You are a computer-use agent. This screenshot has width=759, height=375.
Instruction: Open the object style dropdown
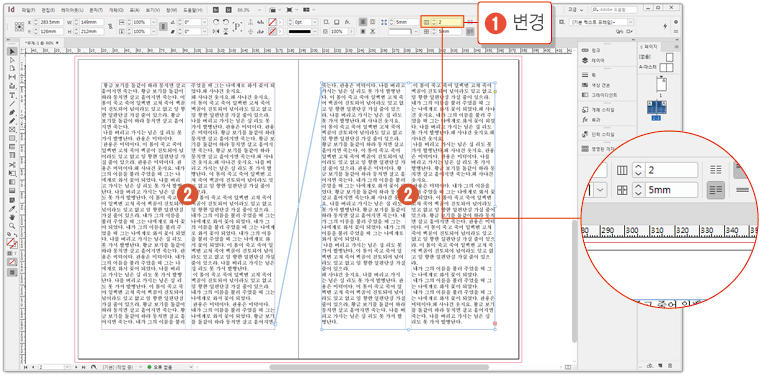tap(631, 22)
